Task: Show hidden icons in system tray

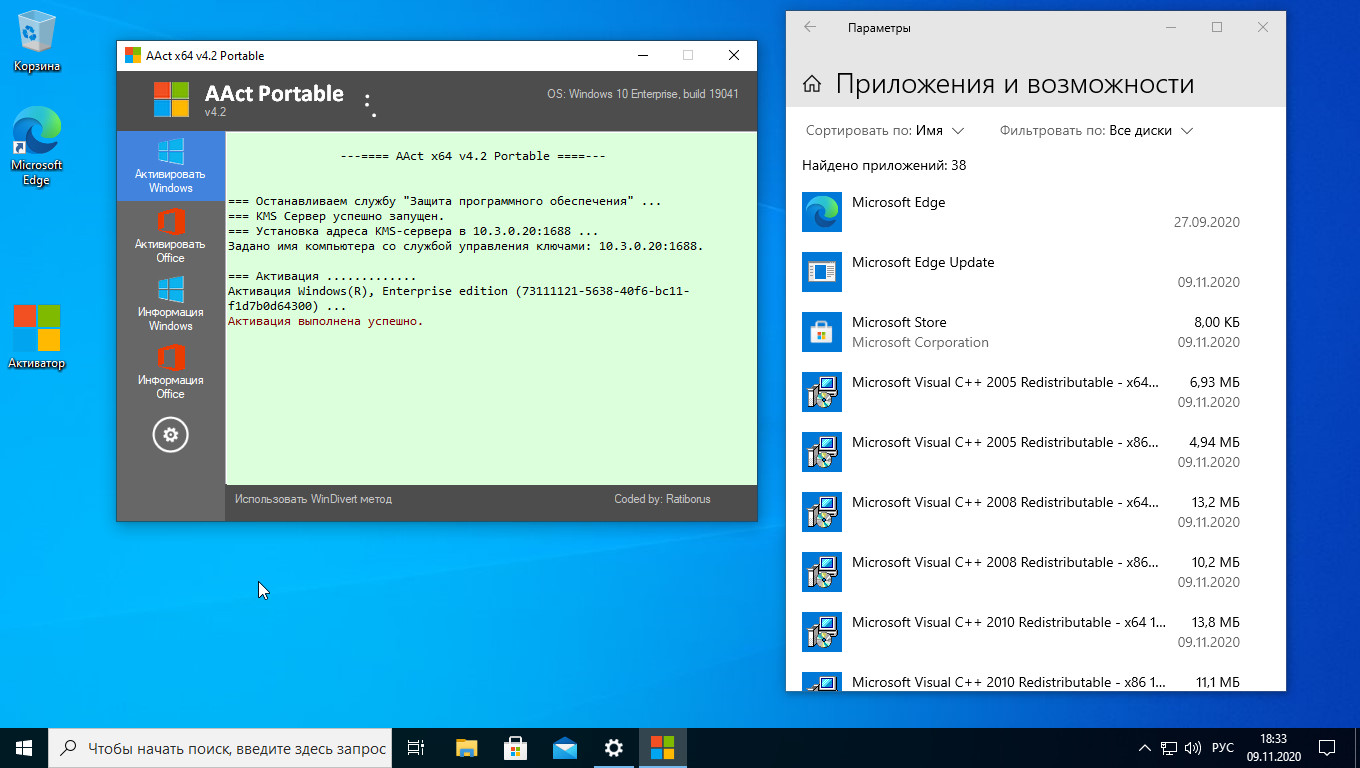Action: pyautogui.click(x=1145, y=748)
